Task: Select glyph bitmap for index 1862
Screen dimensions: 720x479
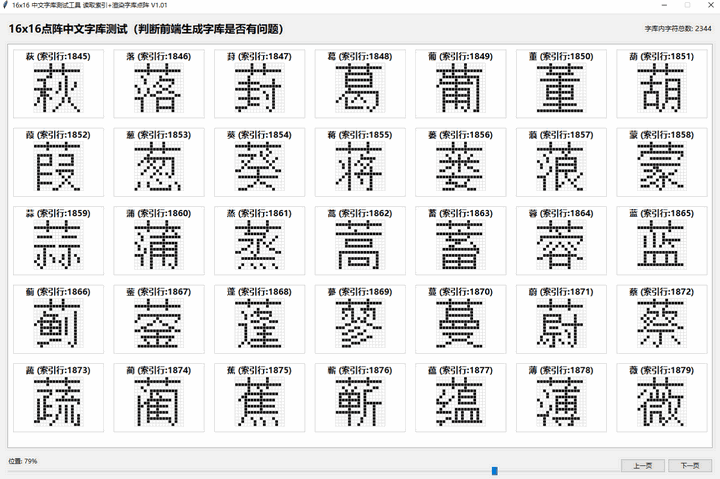Action: (x=360, y=245)
